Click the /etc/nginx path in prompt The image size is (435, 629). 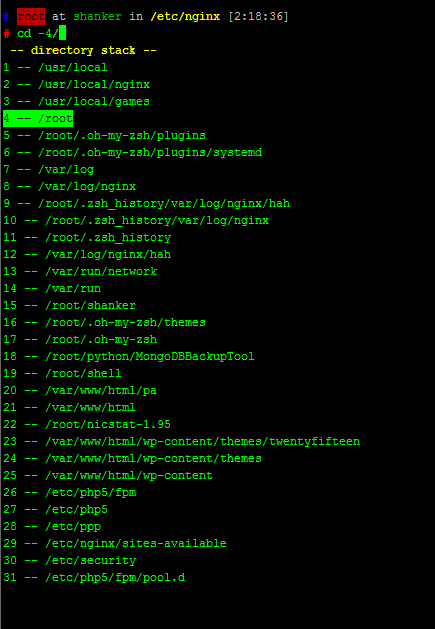coord(185,17)
